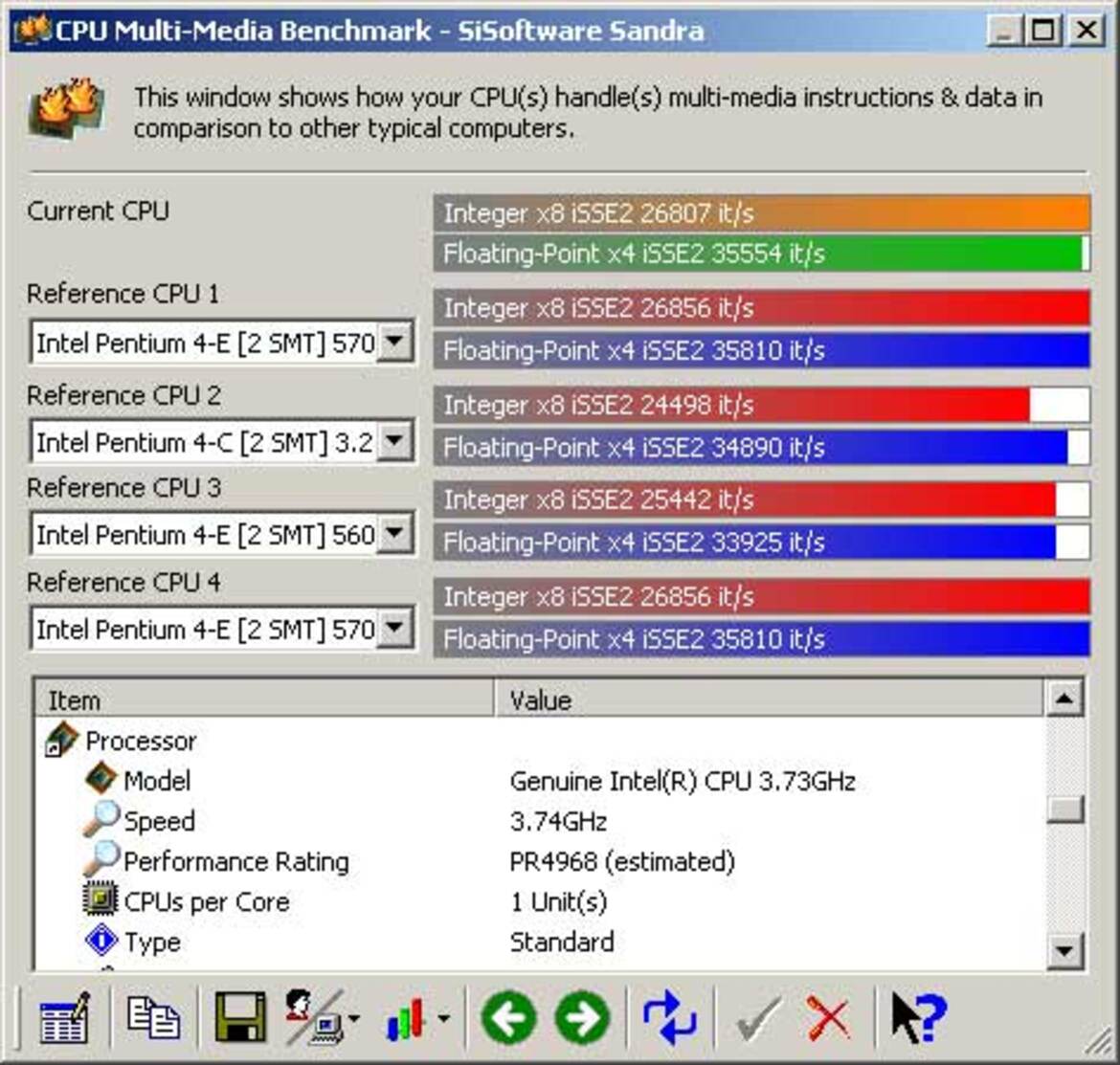Open the arrow beside the bar chart icon
Screen dimensions: 1120x1065
coord(443,1019)
